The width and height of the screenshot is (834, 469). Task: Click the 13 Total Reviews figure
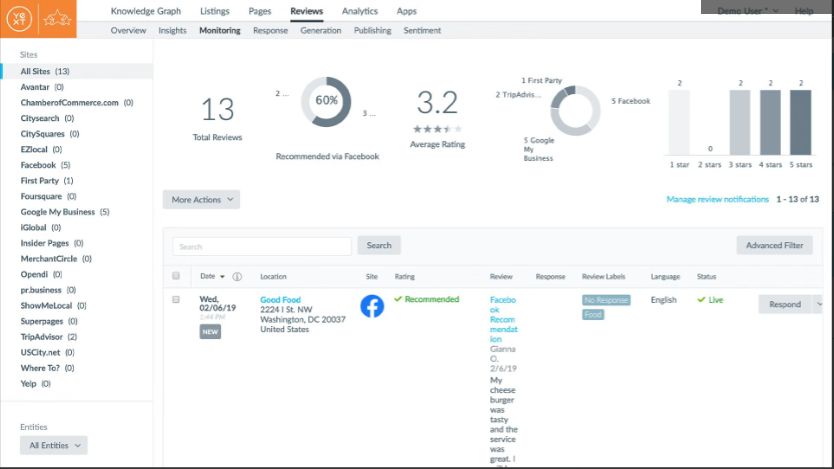(218, 110)
